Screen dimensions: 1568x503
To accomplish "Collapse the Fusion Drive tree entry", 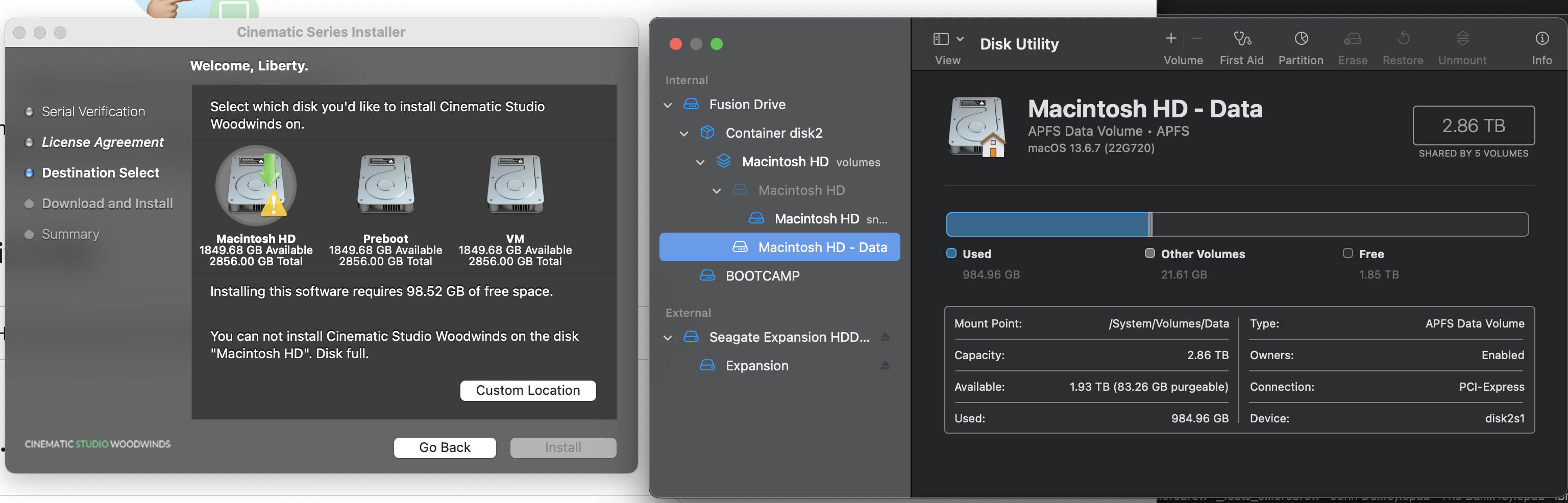I will (x=667, y=104).
